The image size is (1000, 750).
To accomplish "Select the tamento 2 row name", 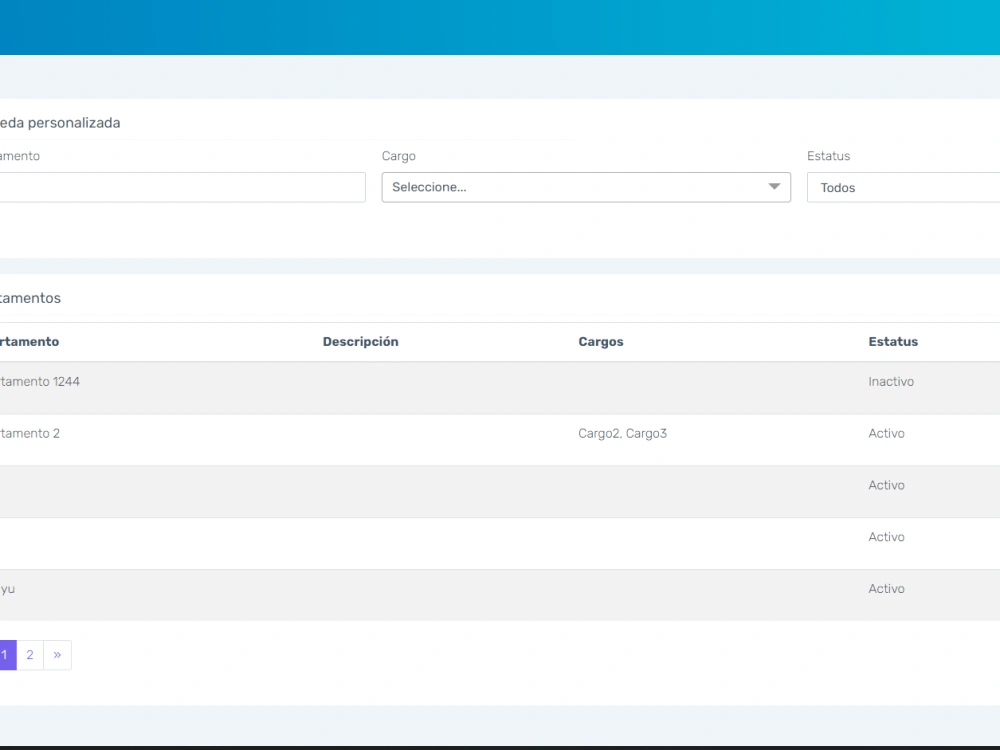I will click(30, 434).
